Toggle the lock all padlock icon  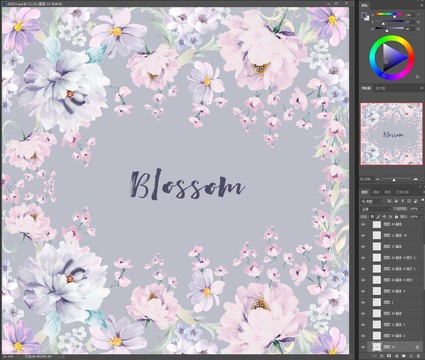(x=396, y=217)
